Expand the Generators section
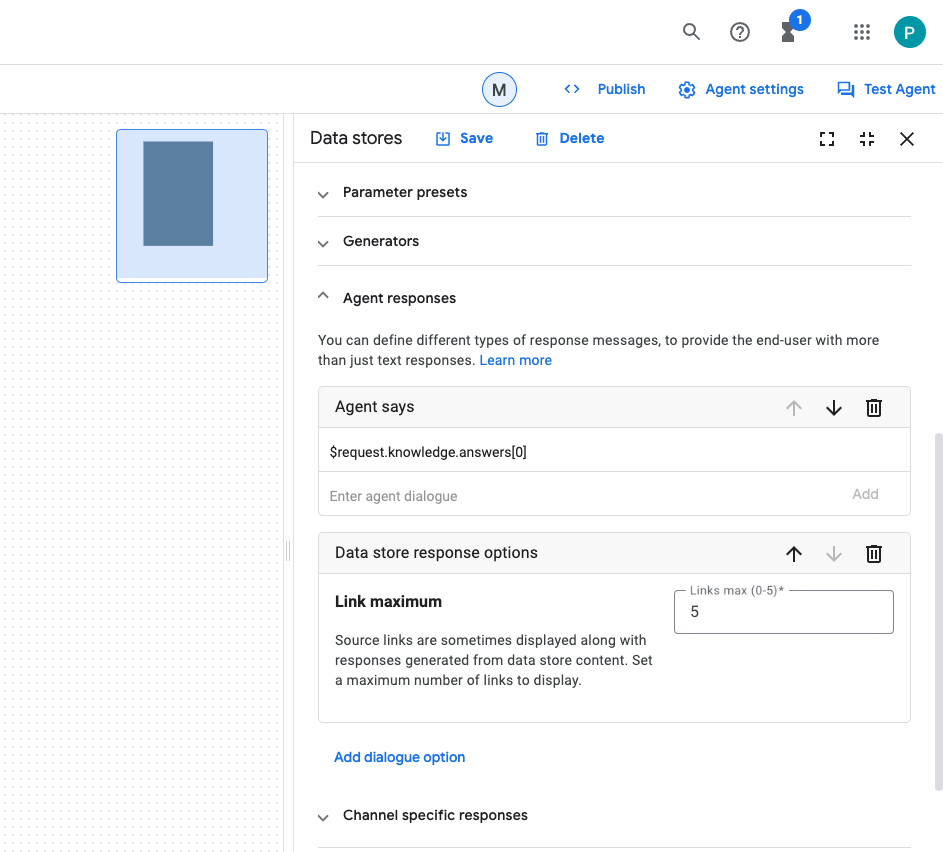The width and height of the screenshot is (943, 852). (323, 242)
